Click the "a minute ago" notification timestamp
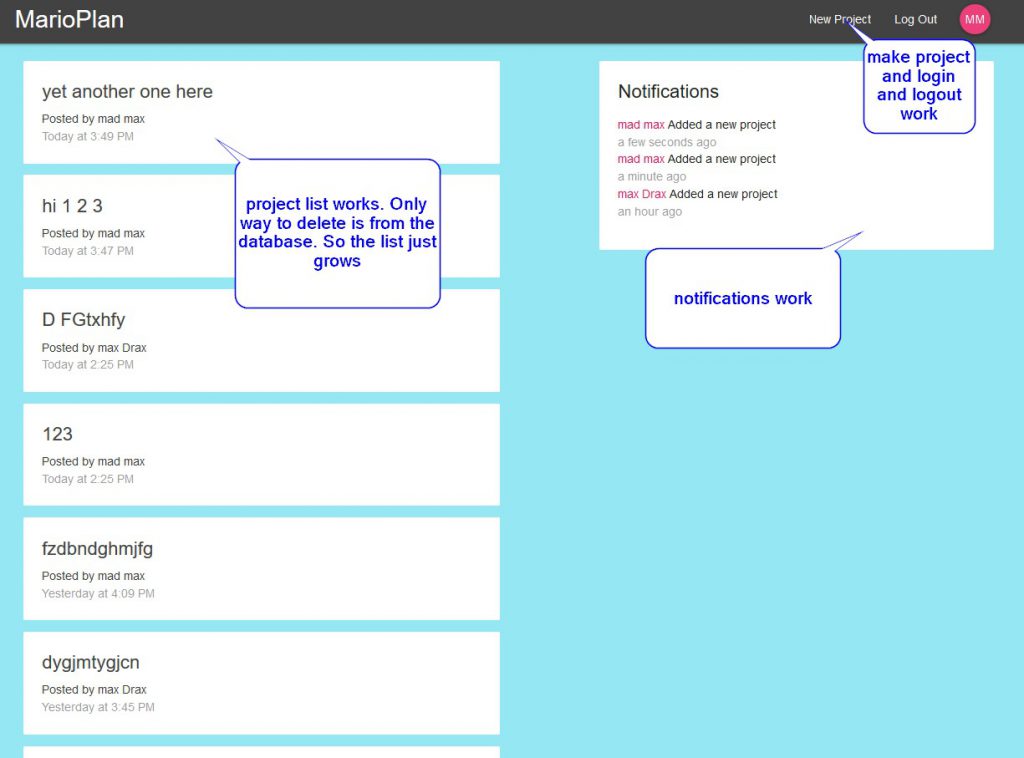Viewport: 1024px width, 758px height. [x=652, y=177]
